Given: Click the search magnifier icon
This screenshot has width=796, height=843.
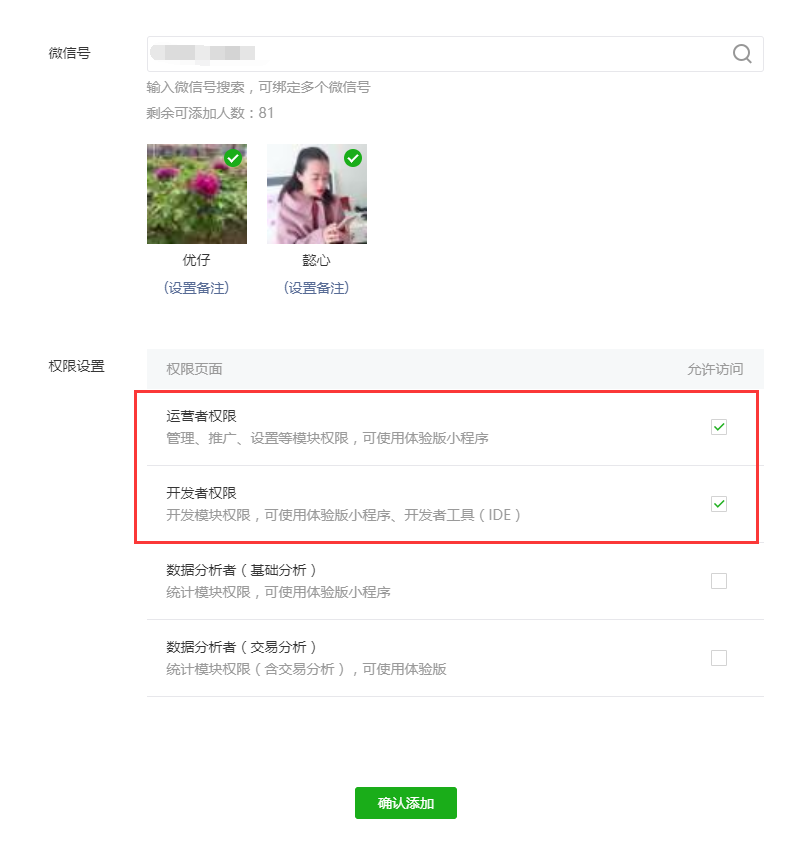Looking at the screenshot, I should [x=742, y=54].
